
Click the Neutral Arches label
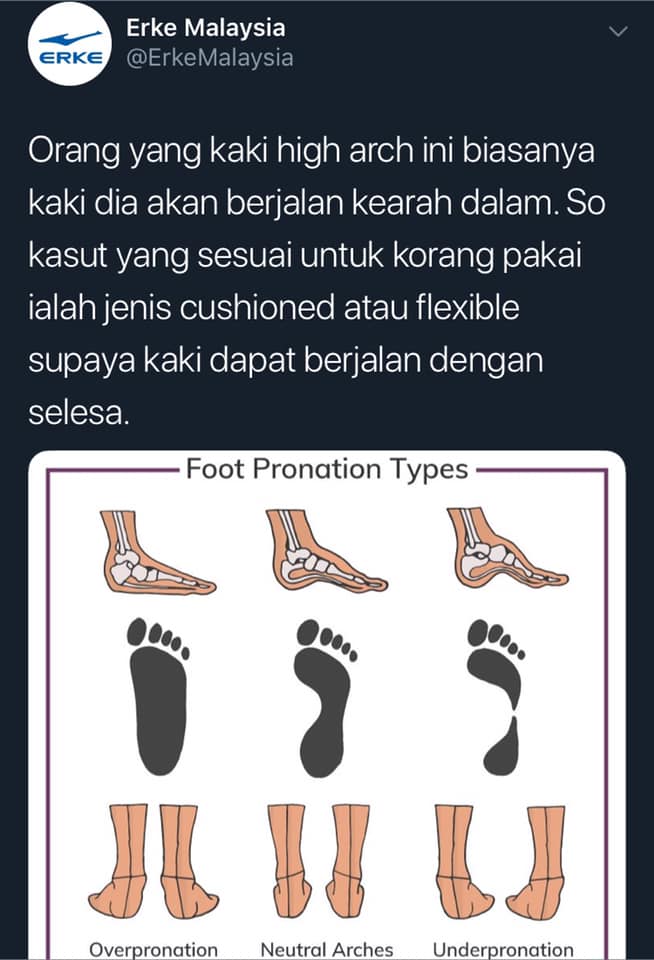tap(326, 949)
